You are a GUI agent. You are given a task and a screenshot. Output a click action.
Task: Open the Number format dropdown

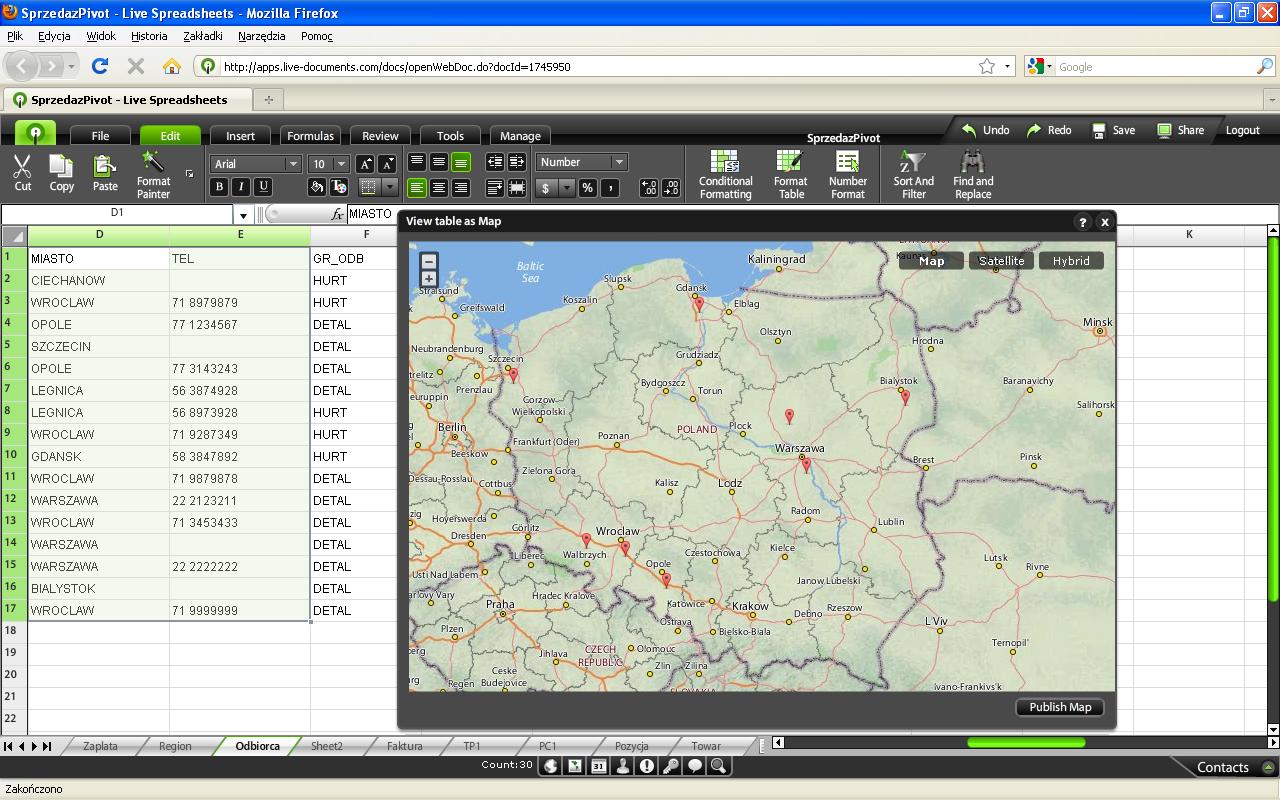tap(619, 162)
